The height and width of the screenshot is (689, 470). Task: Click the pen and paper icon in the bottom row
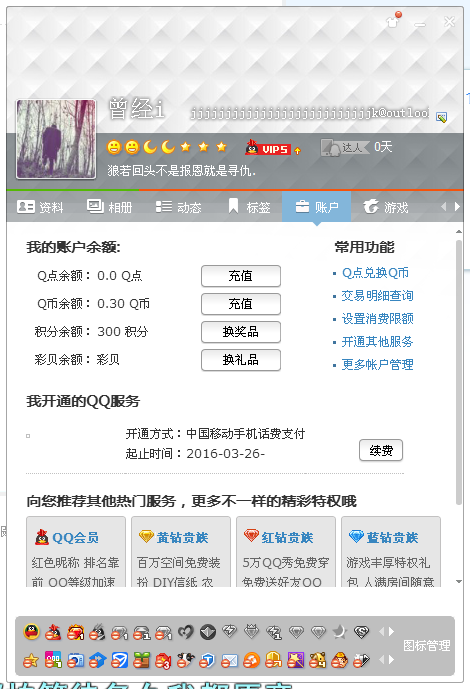[x=362, y=660]
